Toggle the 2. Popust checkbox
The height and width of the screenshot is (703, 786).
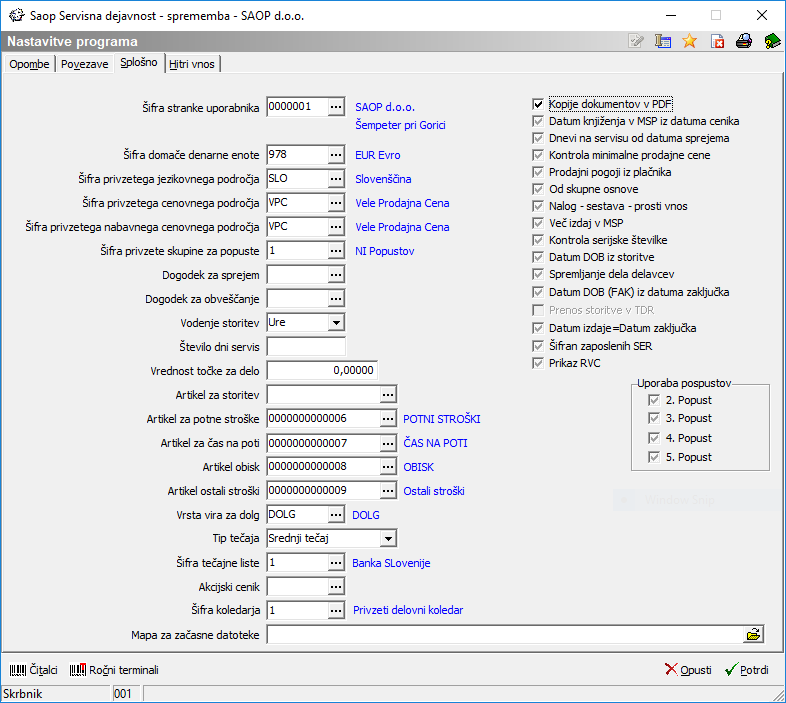654,400
